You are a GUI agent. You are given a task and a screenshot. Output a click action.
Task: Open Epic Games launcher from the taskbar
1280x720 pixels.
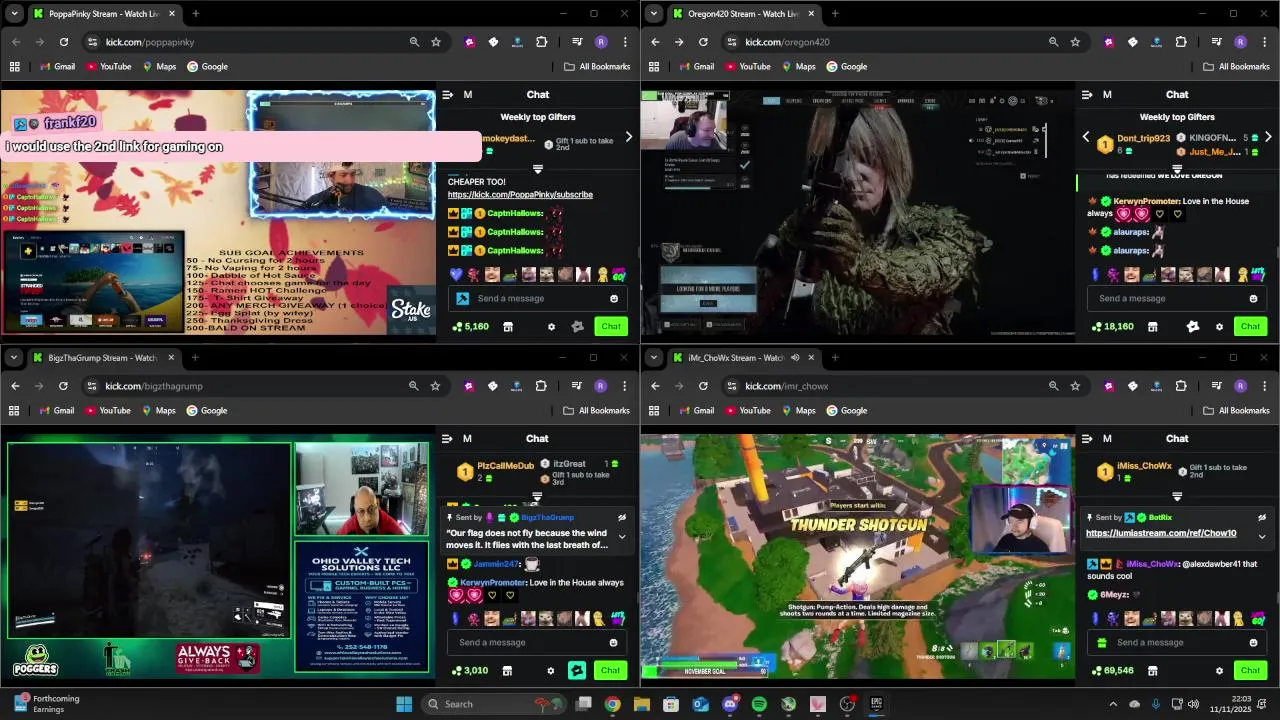(x=877, y=704)
